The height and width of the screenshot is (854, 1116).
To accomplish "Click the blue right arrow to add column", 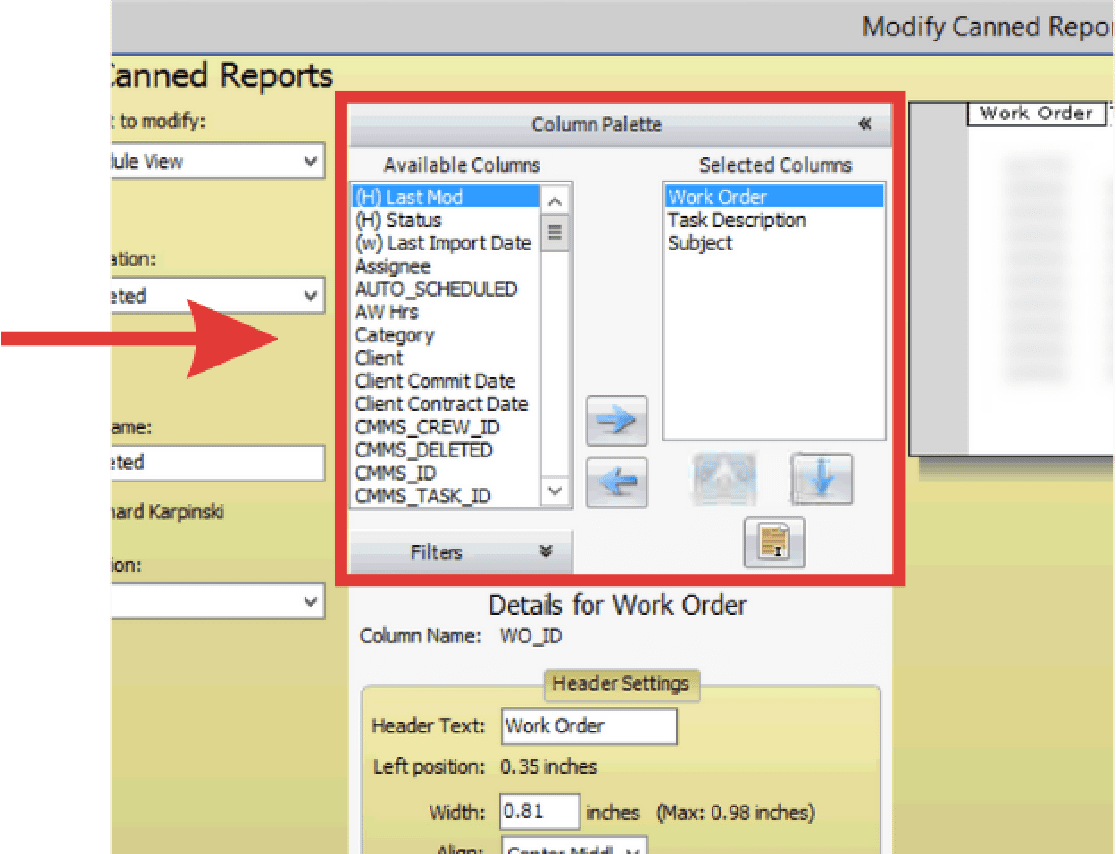I will [x=616, y=421].
